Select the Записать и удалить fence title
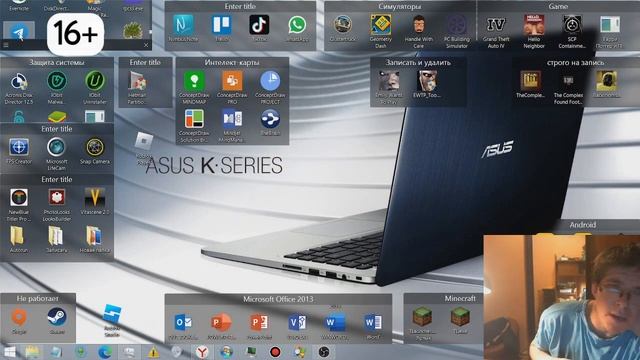 tap(418, 62)
